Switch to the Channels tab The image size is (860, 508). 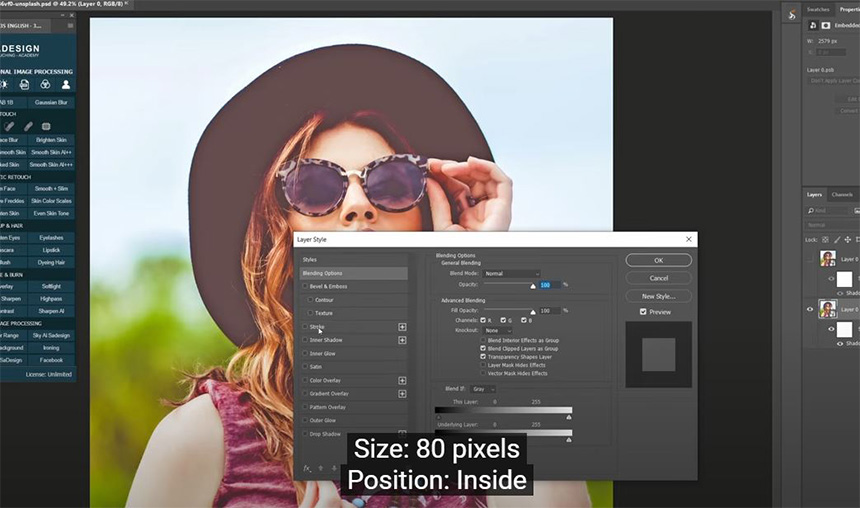click(842, 195)
